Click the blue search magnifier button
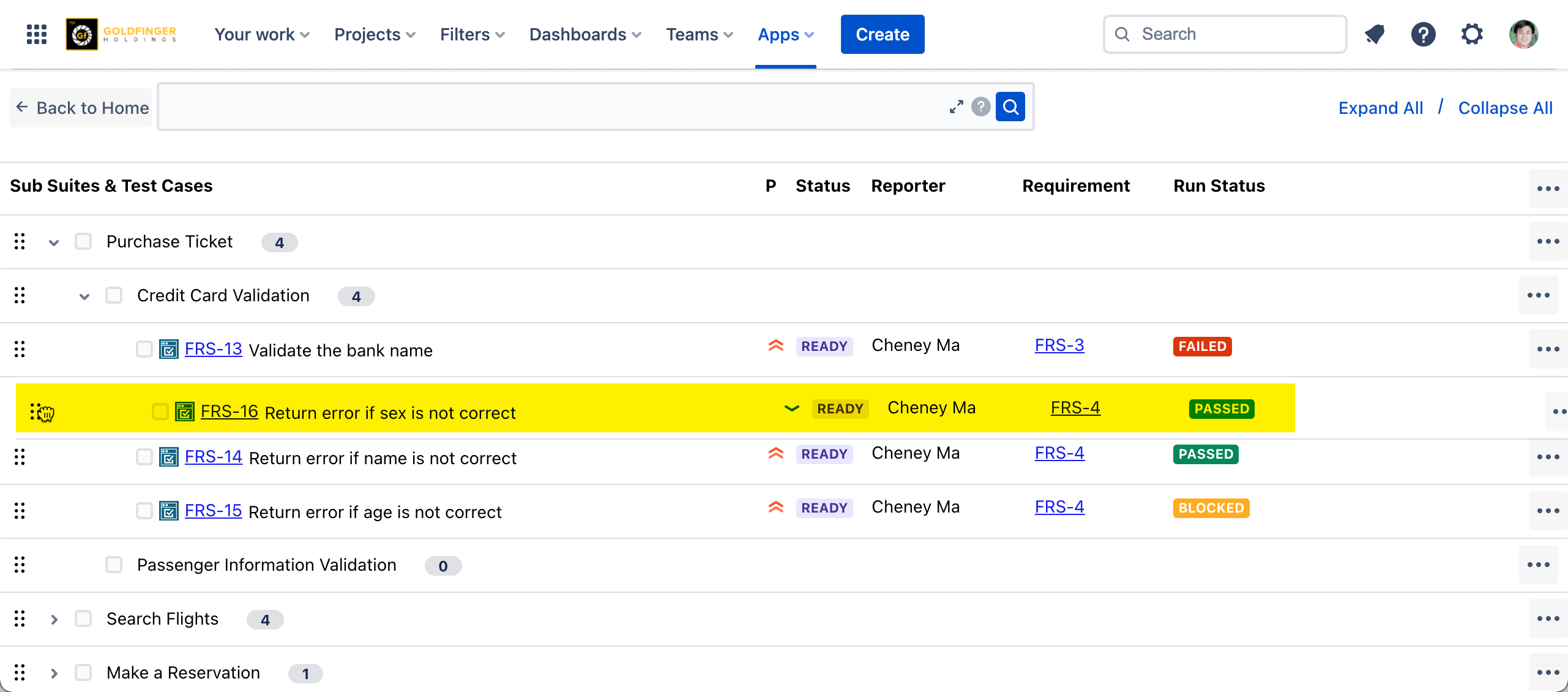This screenshot has height=692, width=1568. pos(1010,107)
